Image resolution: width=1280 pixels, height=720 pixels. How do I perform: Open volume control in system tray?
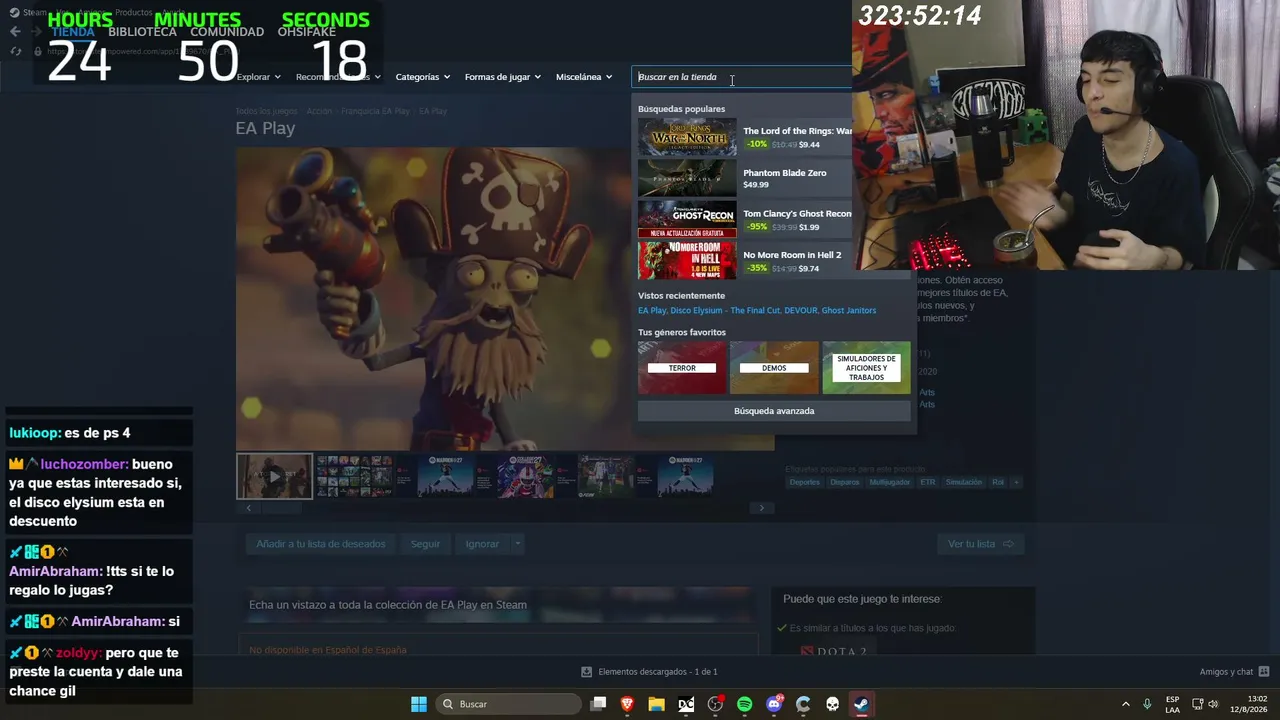pos(1213,704)
